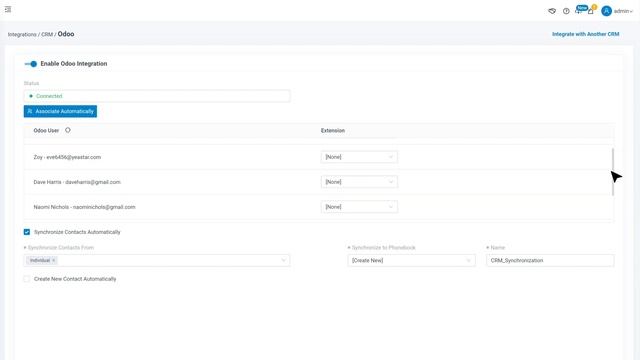Viewport: 640px width, 360px height.
Task: Go to Integrations in the breadcrumb
Action: pos(22,35)
